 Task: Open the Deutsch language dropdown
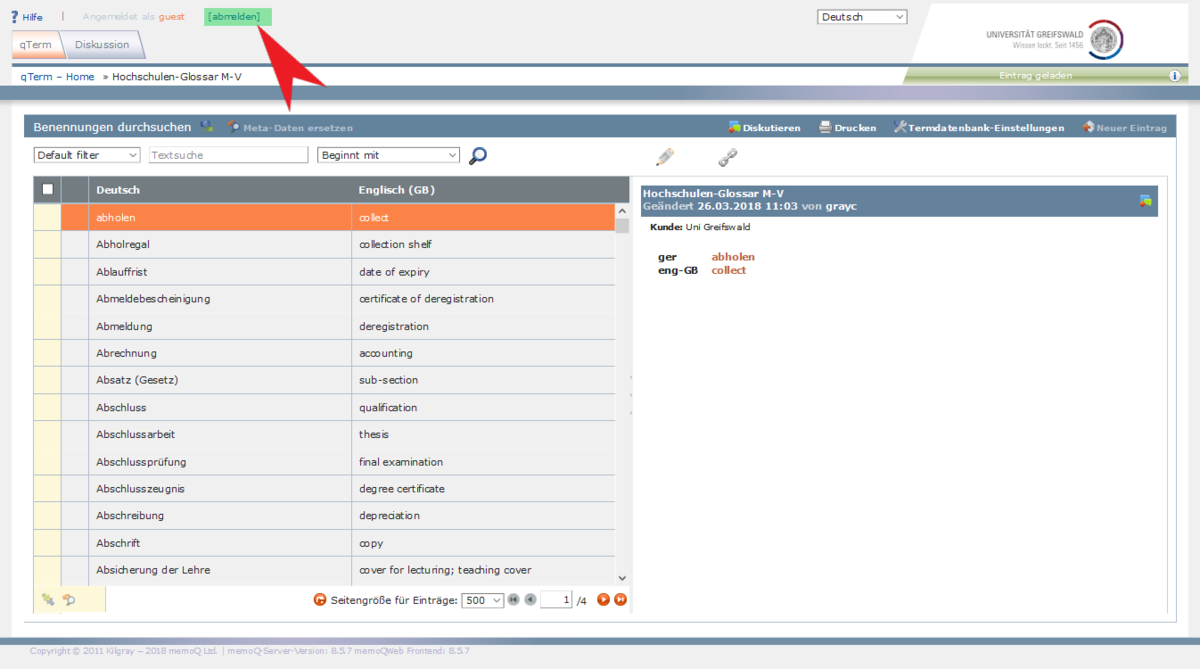coord(862,17)
